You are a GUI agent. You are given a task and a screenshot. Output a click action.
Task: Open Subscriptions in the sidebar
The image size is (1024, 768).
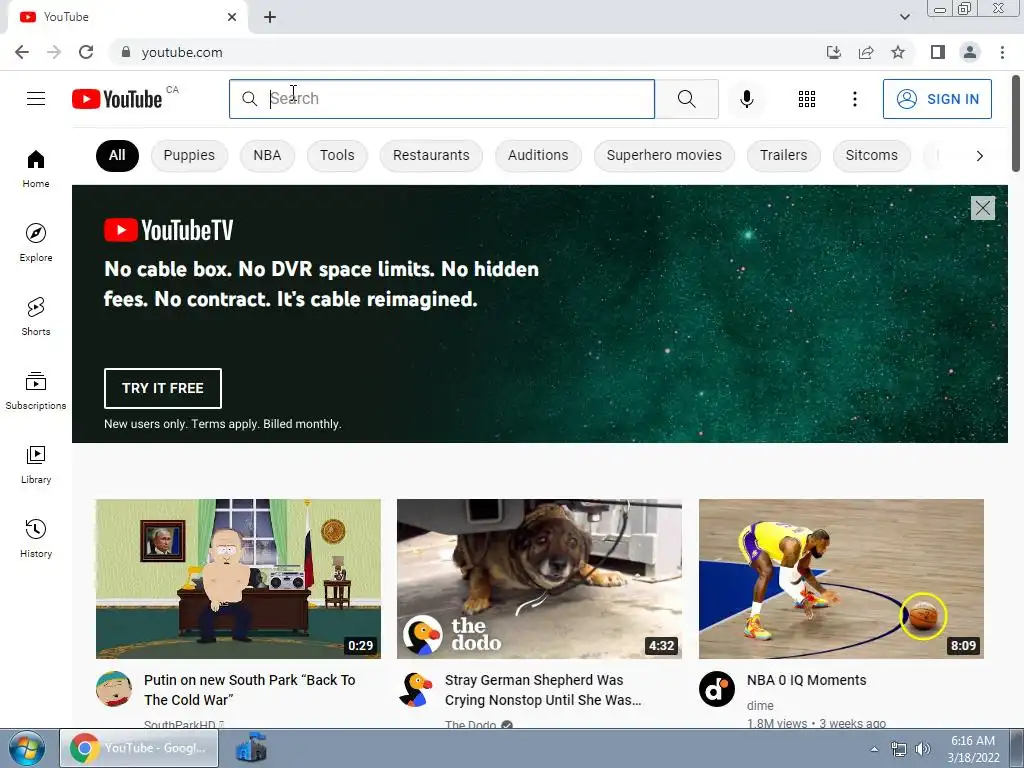(36, 391)
